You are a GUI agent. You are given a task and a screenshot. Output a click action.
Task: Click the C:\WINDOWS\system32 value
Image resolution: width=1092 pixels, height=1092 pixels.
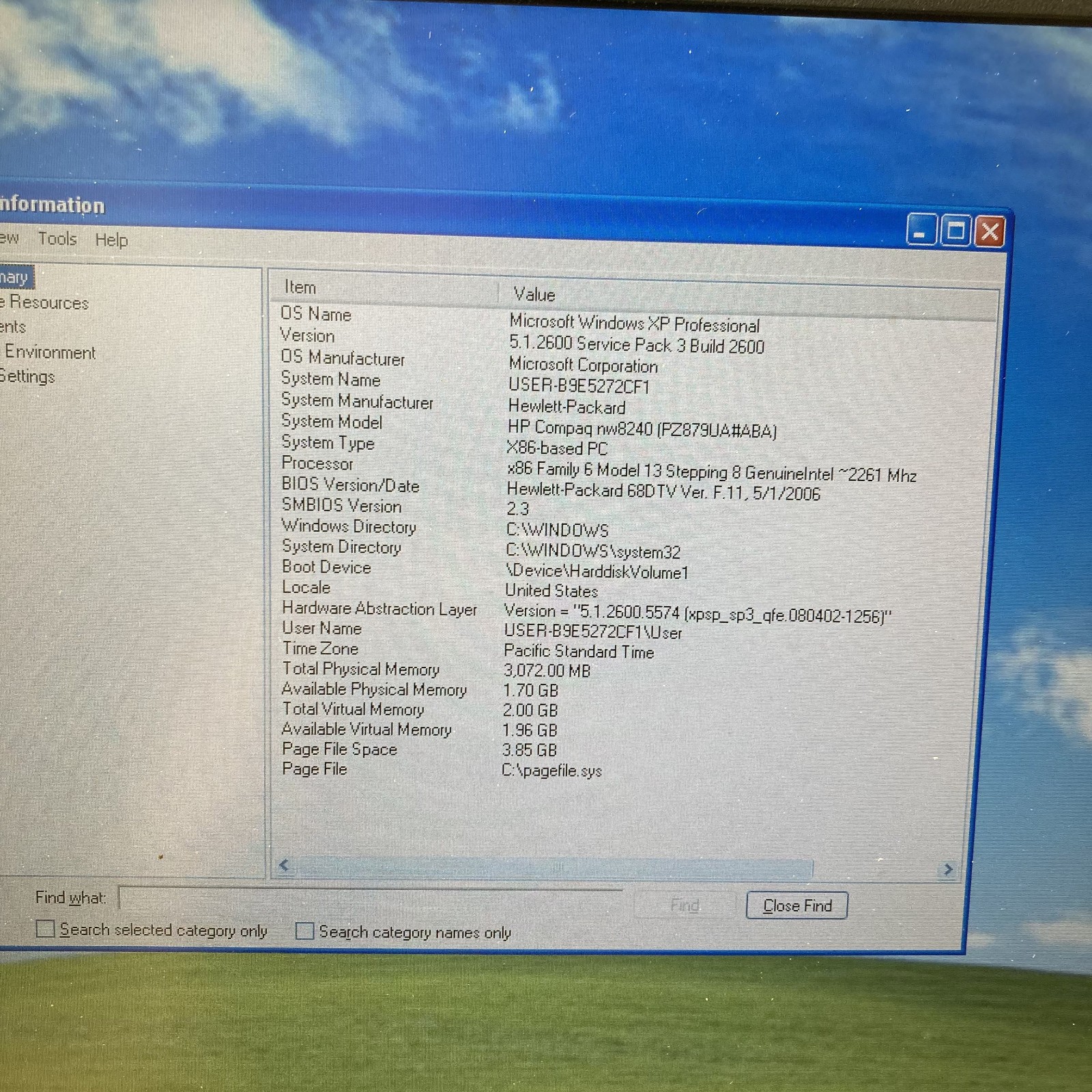click(x=593, y=551)
